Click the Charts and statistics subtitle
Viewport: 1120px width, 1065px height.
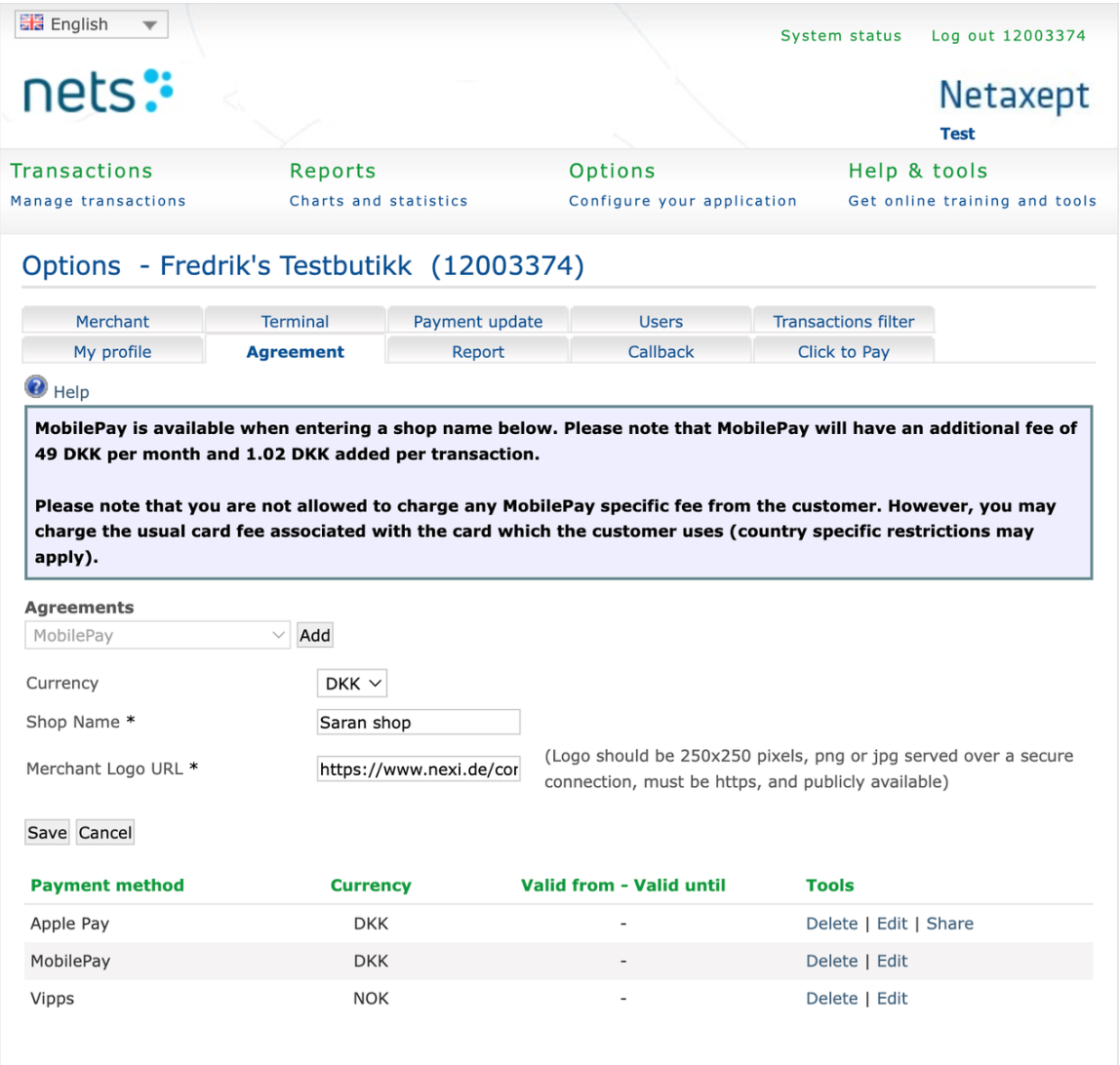[379, 201]
